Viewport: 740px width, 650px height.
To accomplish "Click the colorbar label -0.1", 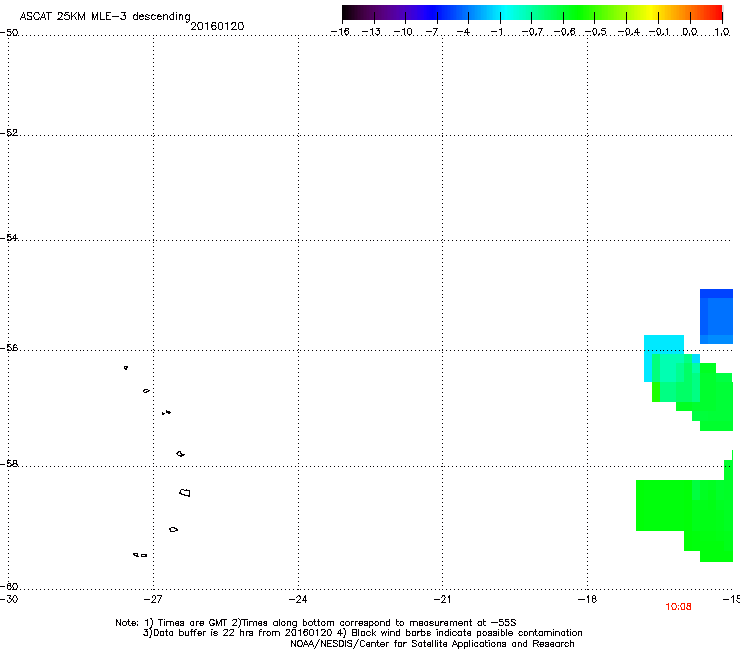I will click(x=659, y=32).
